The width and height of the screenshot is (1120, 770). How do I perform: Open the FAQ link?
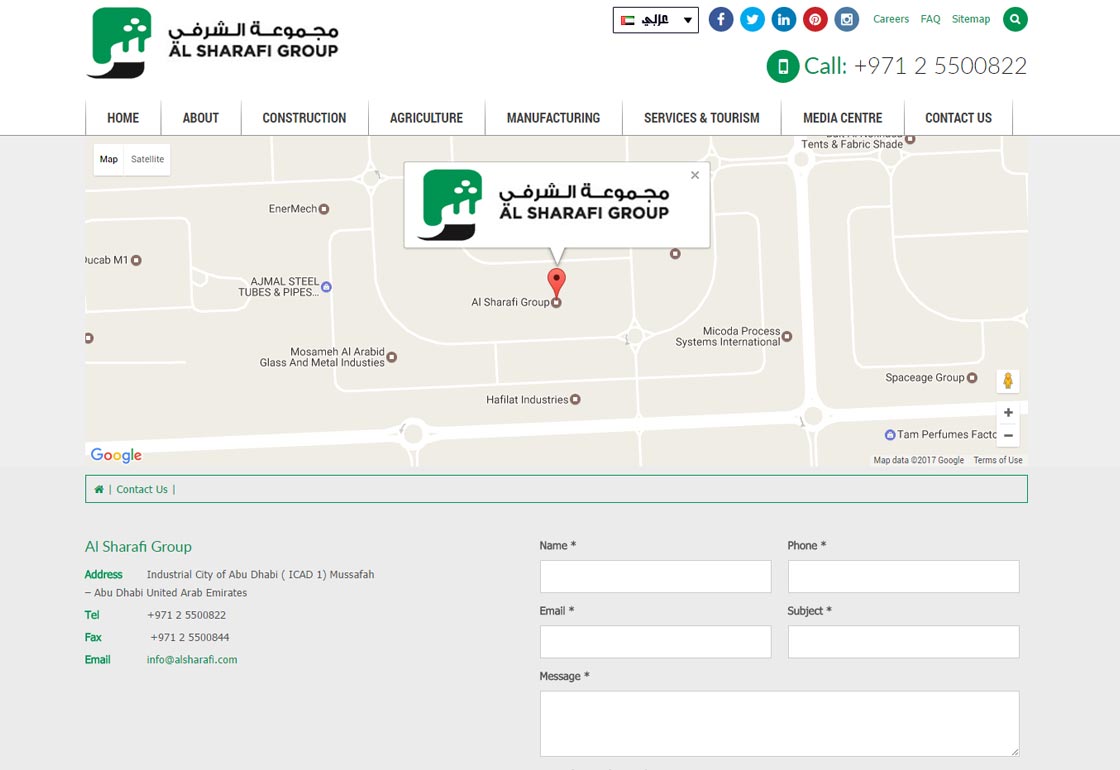(x=930, y=19)
